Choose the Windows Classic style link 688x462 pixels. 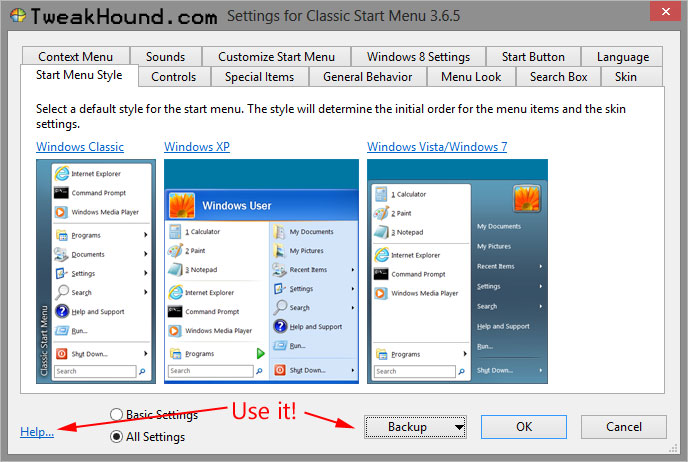(x=80, y=147)
